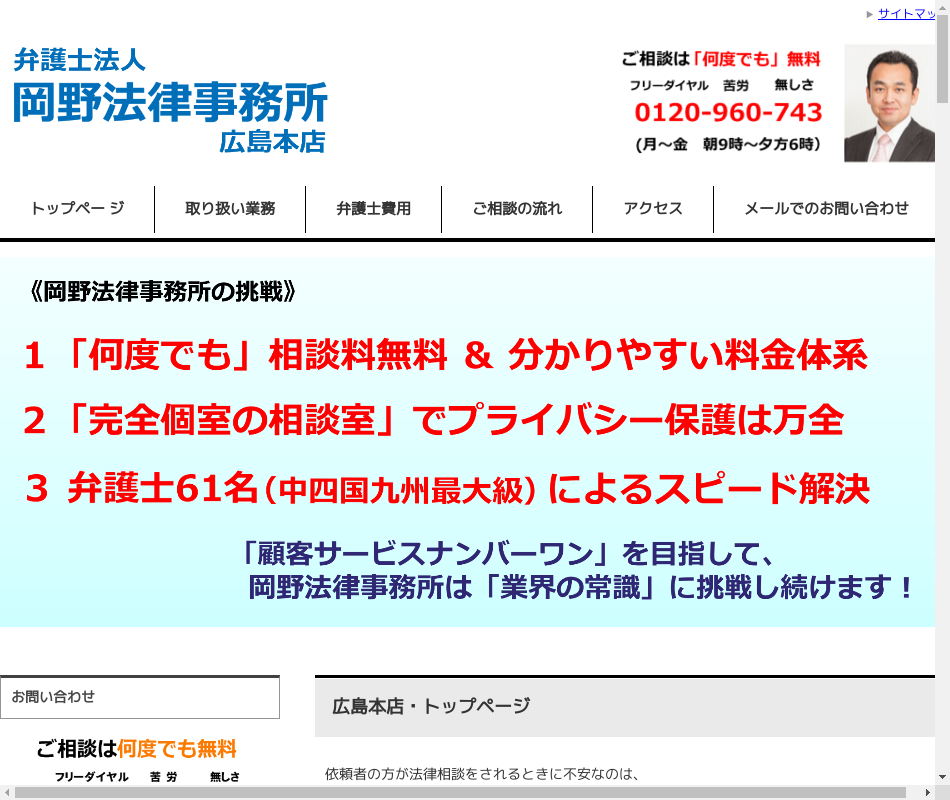This screenshot has height=800, width=950.
Task: Click the 岡野法律事務所 logo
Action: click(x=170, y=100)
